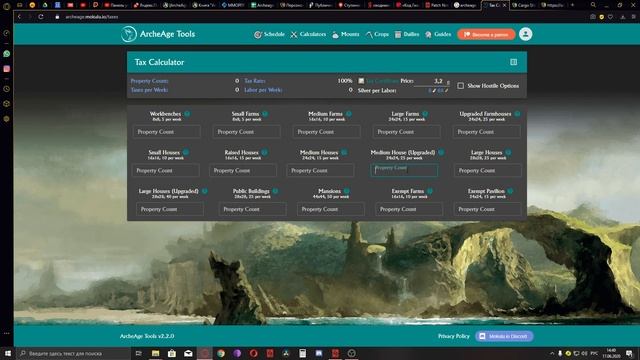Focus Upgraded Farmhouses Property Count field
Image resolution: width=640 pixels, height=360 pixels.
[x=486, y=132]
